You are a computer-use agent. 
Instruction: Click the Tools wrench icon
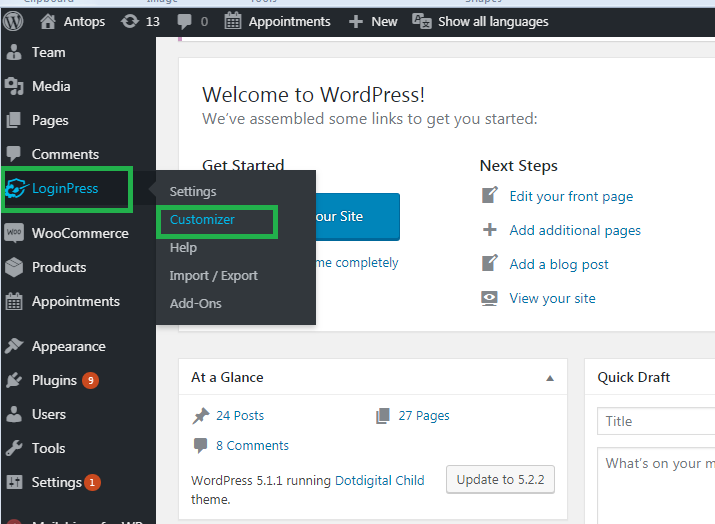point(14,448)
